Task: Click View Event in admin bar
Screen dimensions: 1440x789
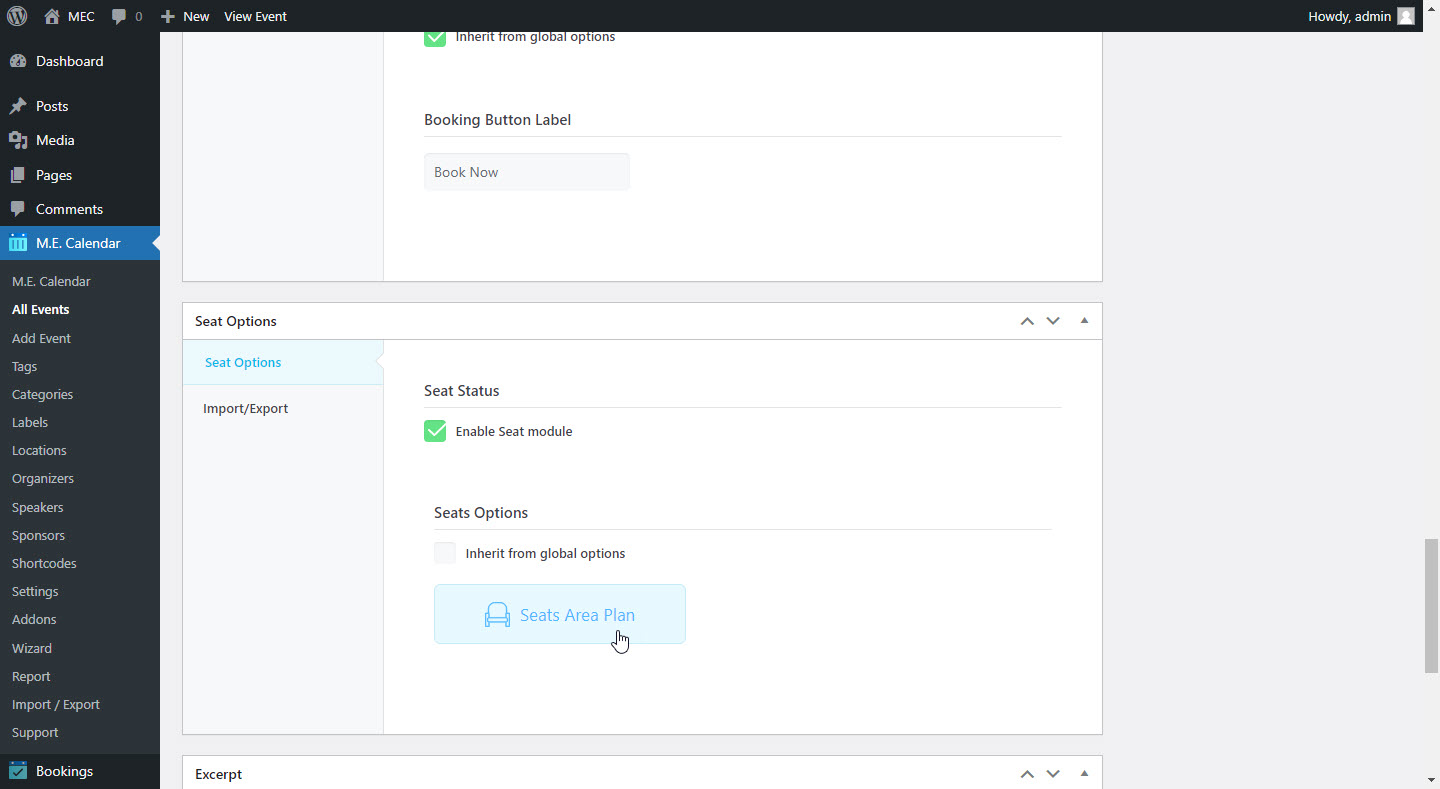Action: point(255,16)
